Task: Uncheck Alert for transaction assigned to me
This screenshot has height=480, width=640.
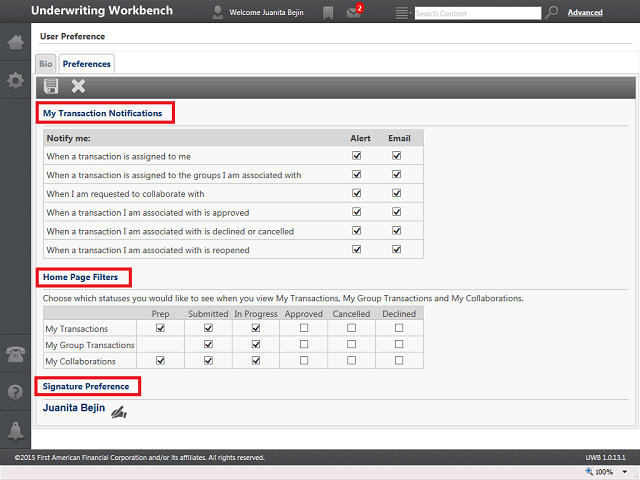Action: click(357, 156)
